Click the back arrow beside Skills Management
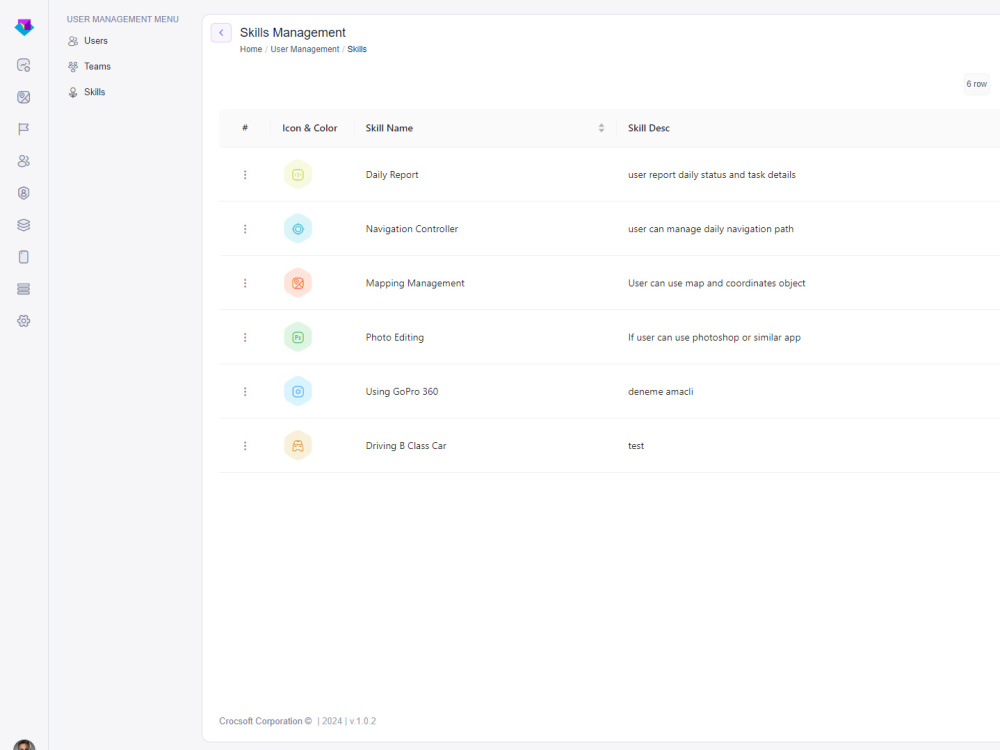Screen dimensions: 1000x750 [x=221, y=33]
